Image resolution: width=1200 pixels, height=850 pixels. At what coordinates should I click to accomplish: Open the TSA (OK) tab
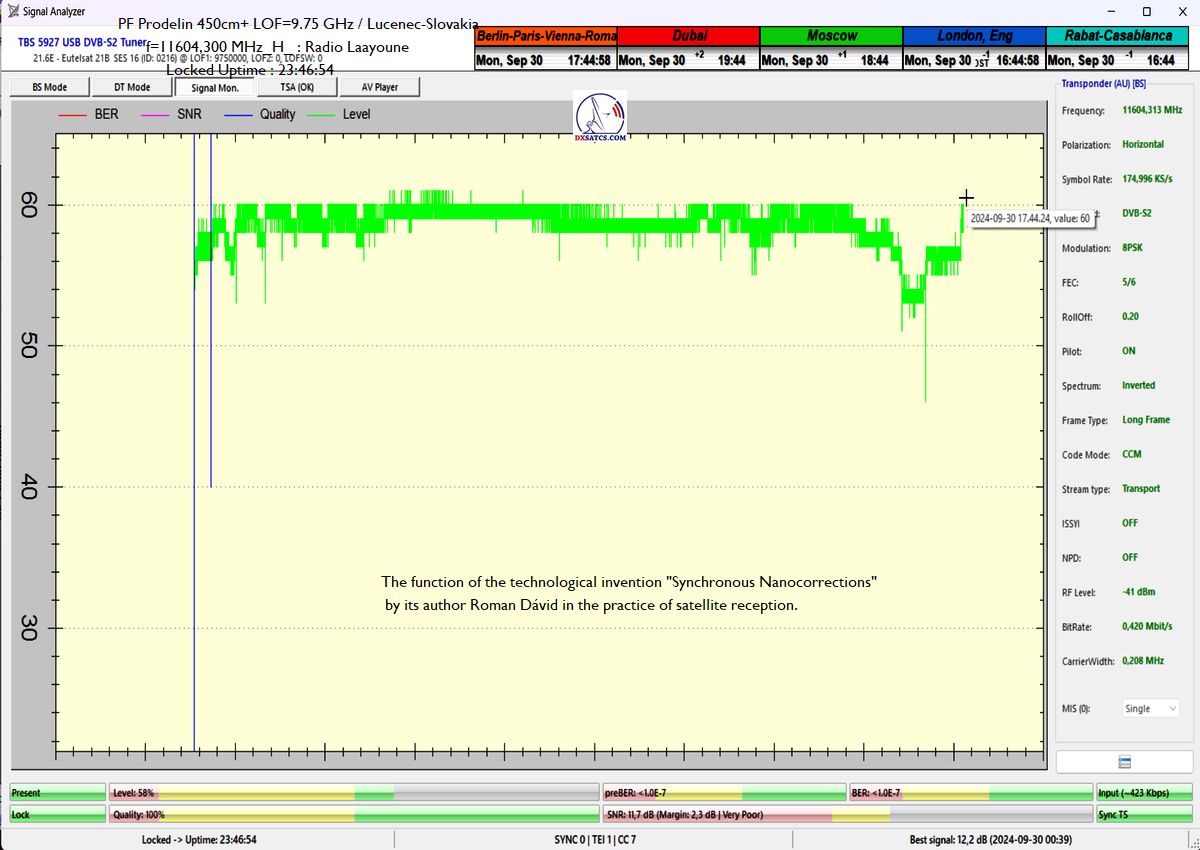click(x=297, y=87)
